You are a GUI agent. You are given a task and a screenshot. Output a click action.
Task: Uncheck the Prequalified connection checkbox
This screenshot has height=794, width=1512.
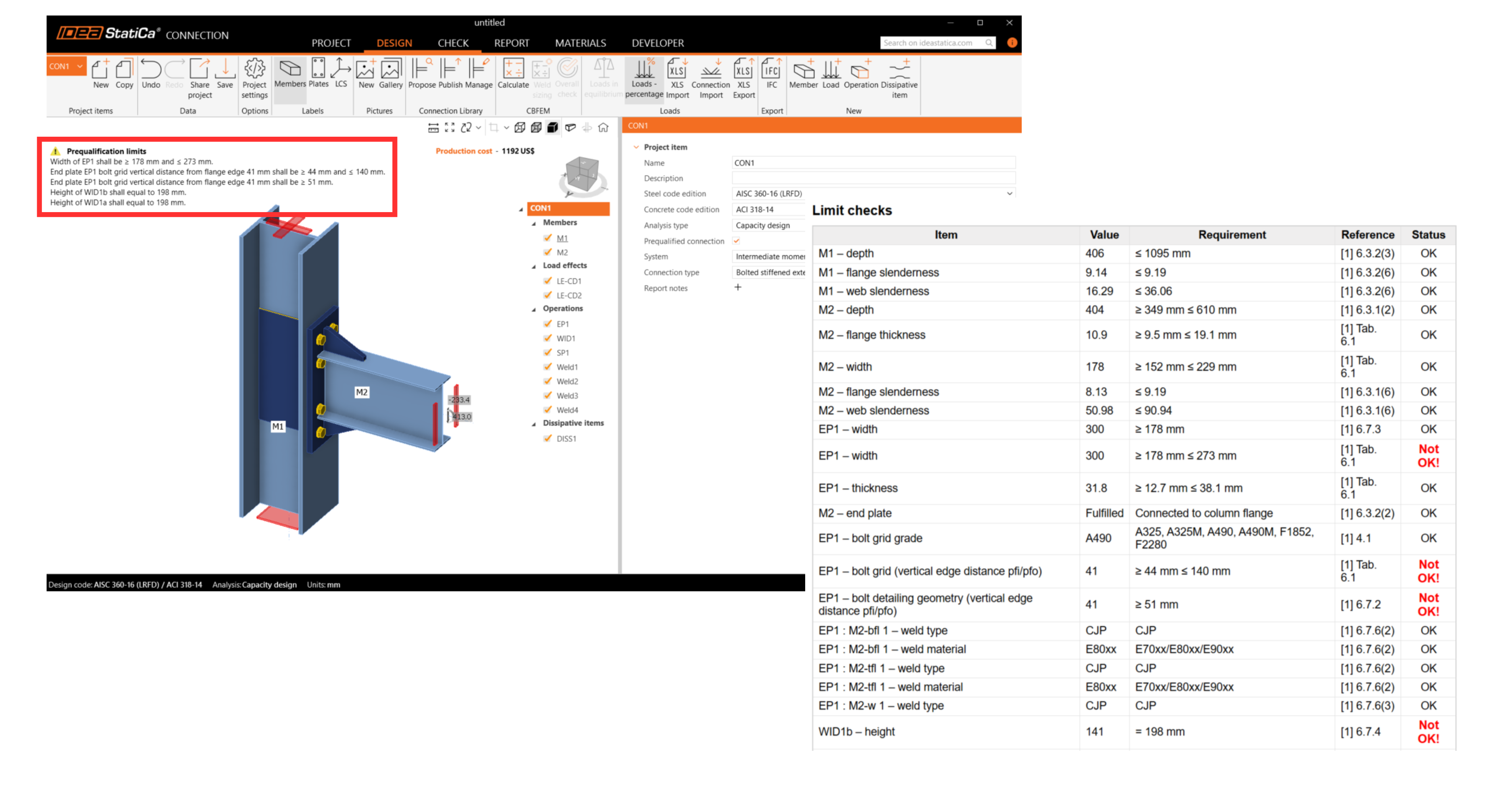[737, 241]
